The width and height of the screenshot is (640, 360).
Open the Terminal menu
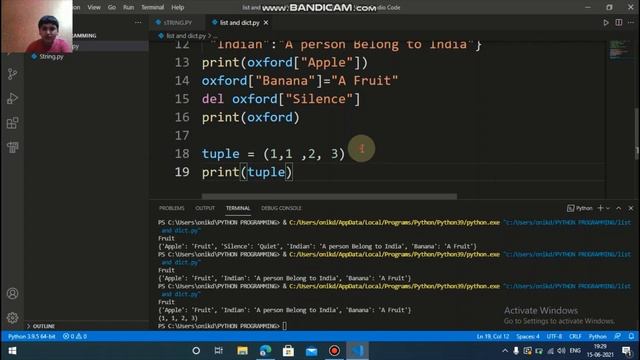click(x=152, y=7)
